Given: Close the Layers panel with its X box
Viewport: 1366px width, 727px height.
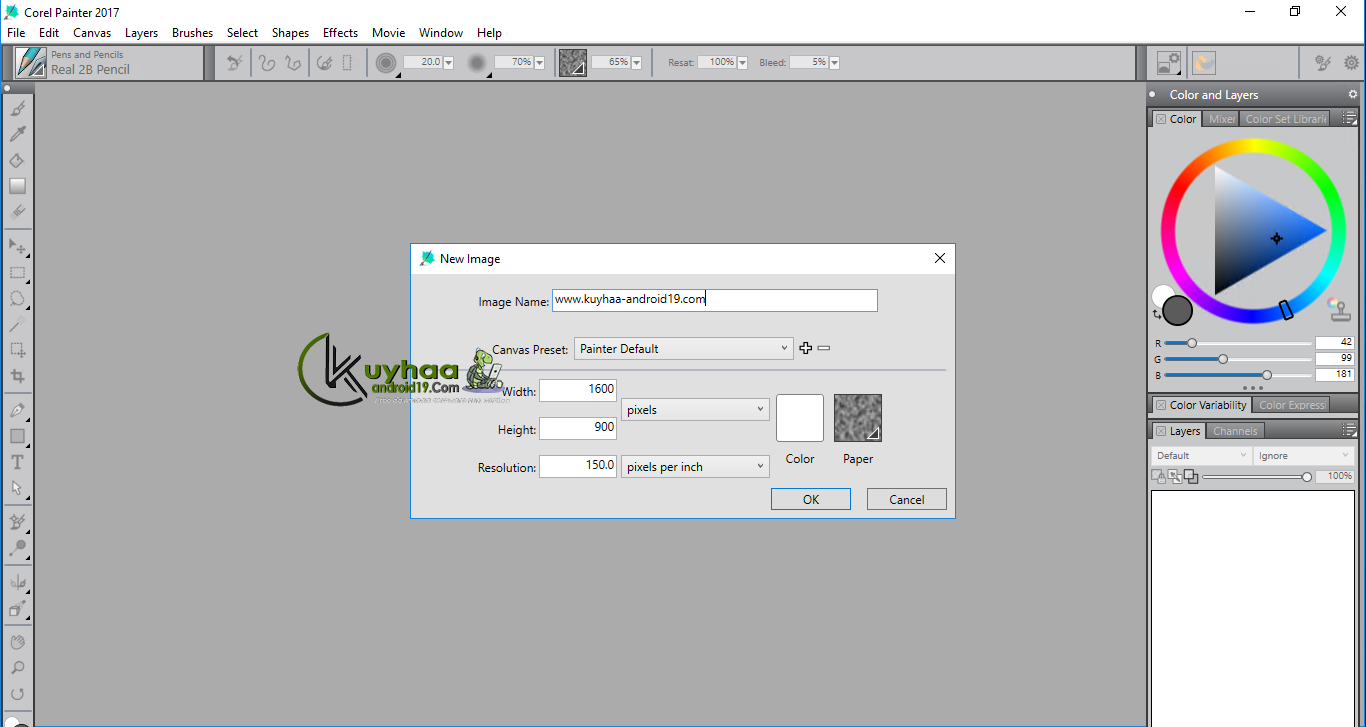Looking at the screenshot, I should pyautogui.click(x=1161, y=431).
